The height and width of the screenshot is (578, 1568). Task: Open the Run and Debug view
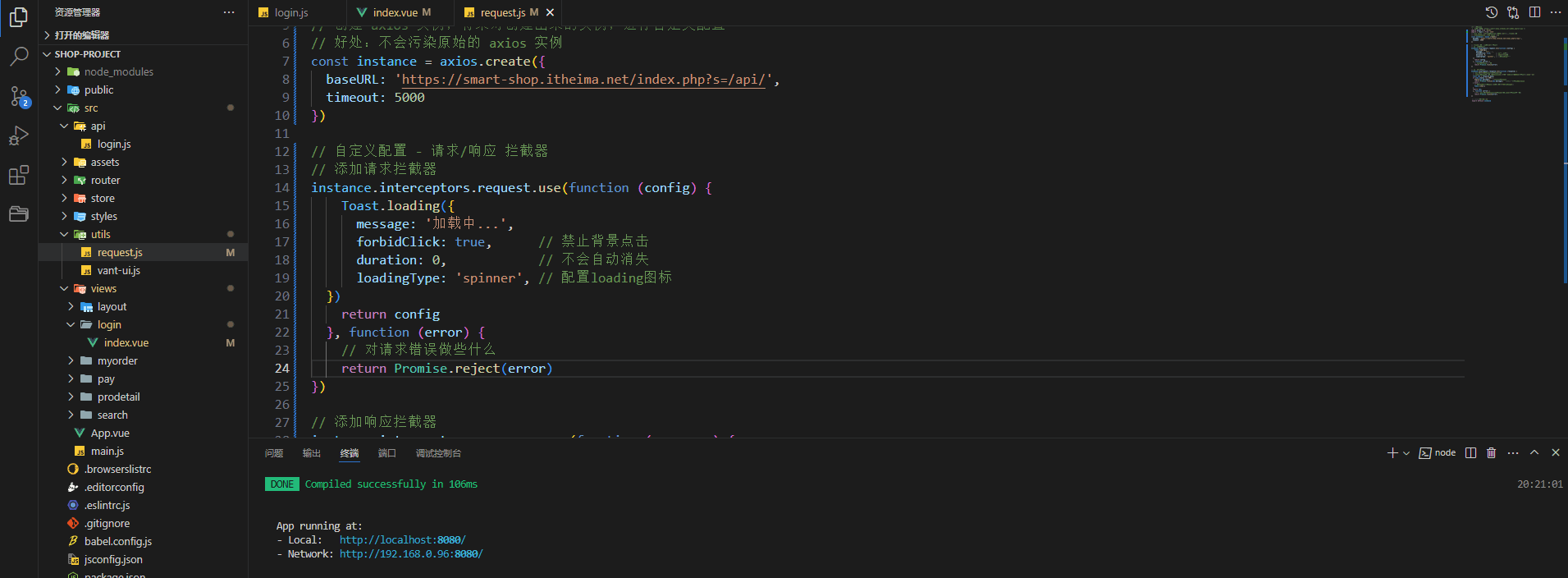(18, 135)
